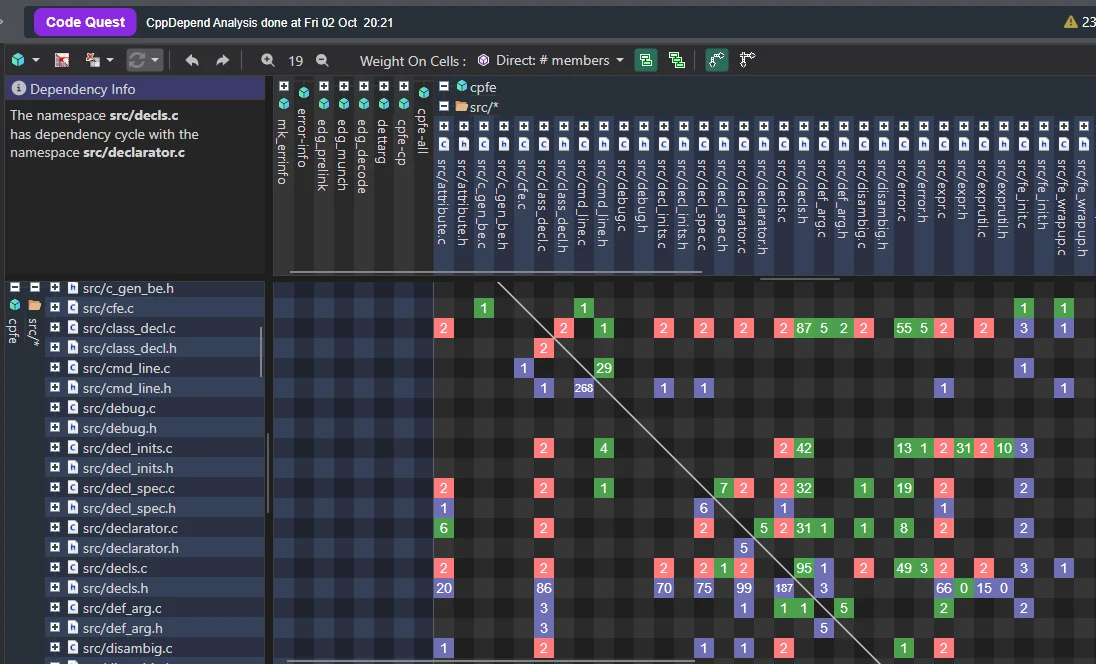Zoom out on matrix cells
The image size is (1096, 664).
coord(322,60)
